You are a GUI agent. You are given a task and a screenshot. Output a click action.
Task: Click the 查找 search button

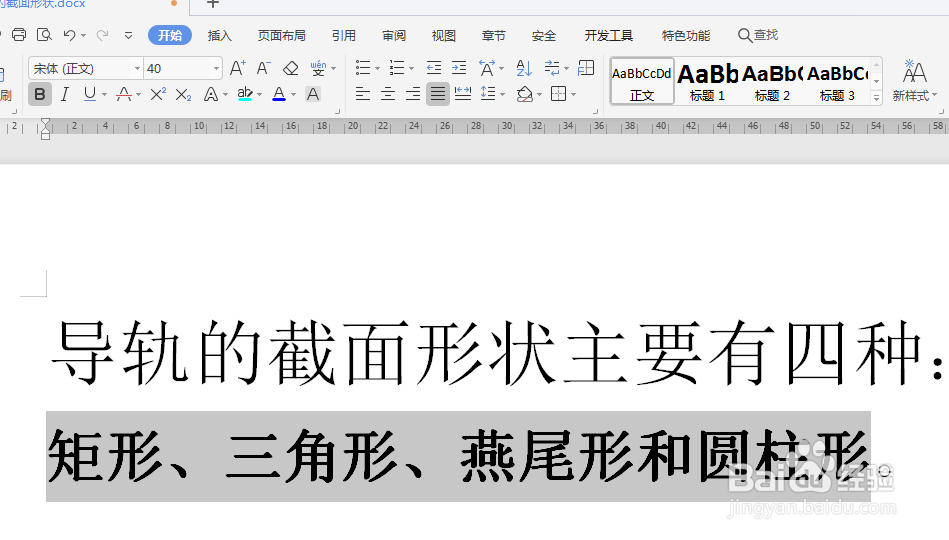[758, 35]
